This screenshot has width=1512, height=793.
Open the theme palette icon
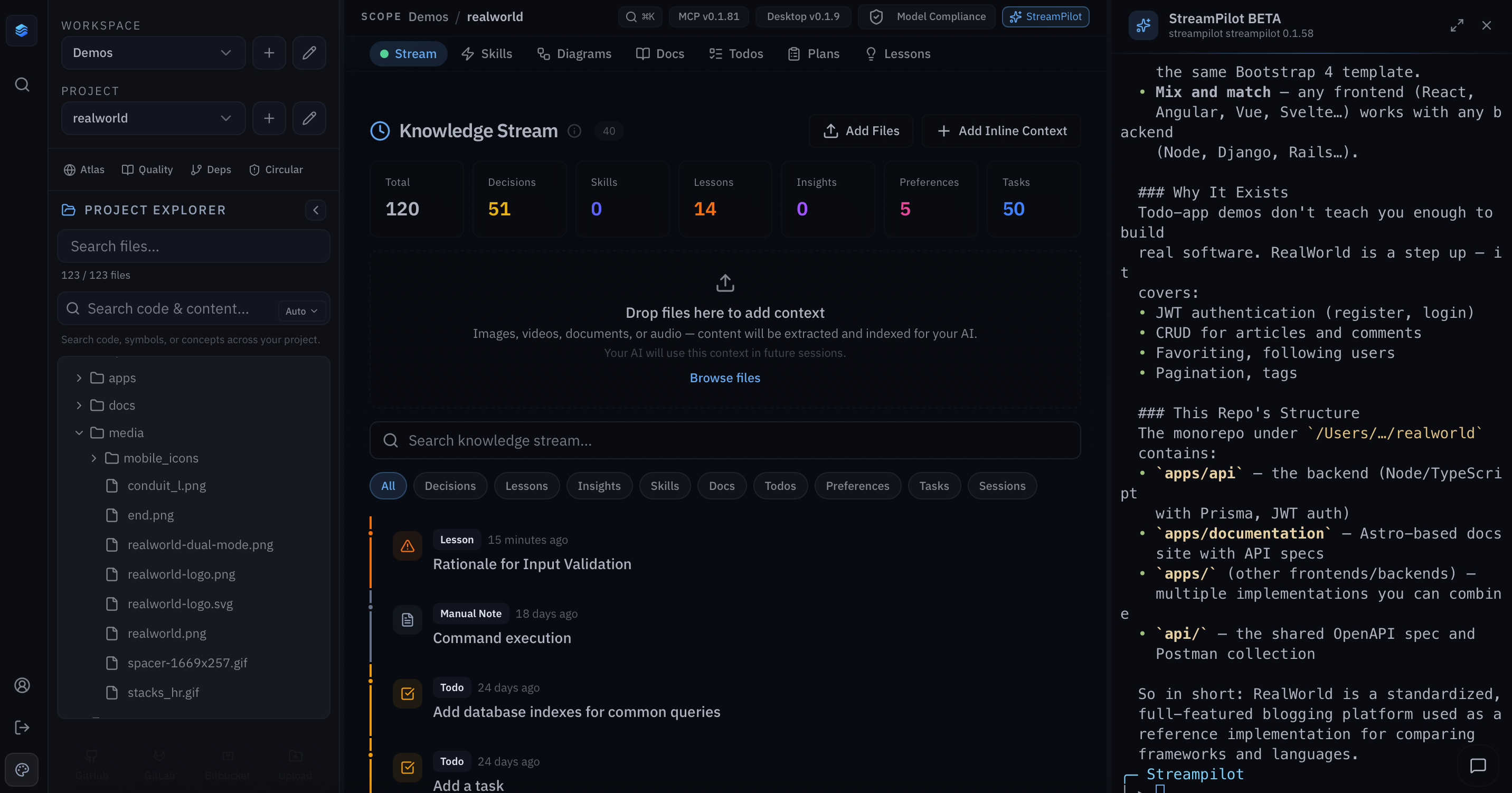point(22,769)
